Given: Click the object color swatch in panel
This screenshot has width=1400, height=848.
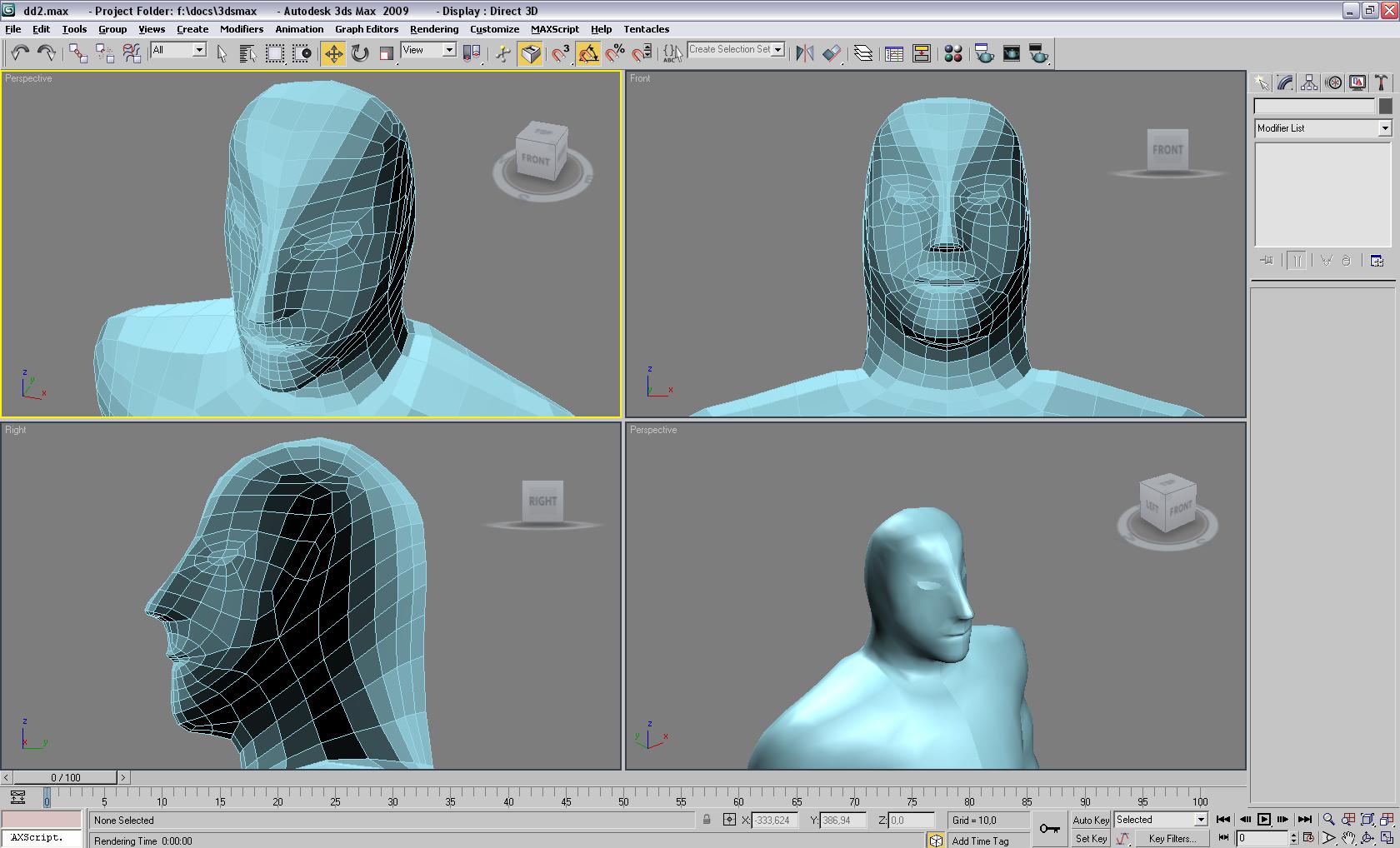Looking at the screenshot, I should (1385, 107).
